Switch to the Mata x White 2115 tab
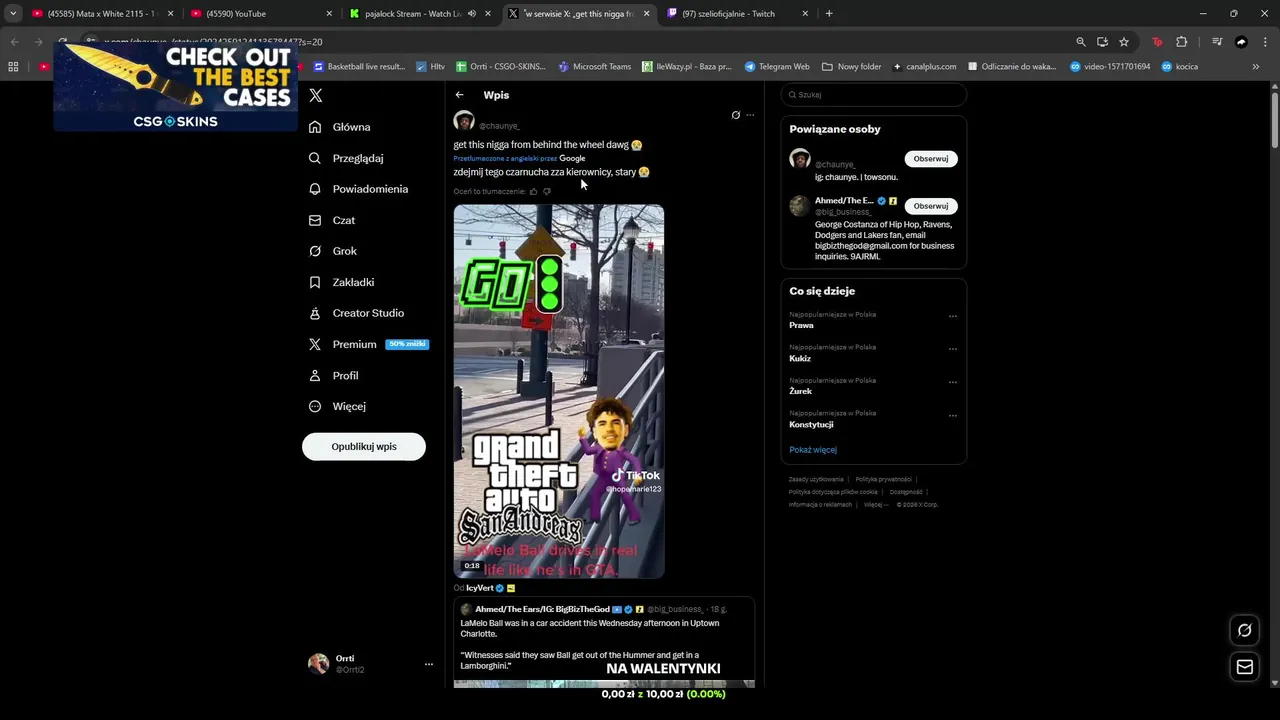 coord(102,14)
